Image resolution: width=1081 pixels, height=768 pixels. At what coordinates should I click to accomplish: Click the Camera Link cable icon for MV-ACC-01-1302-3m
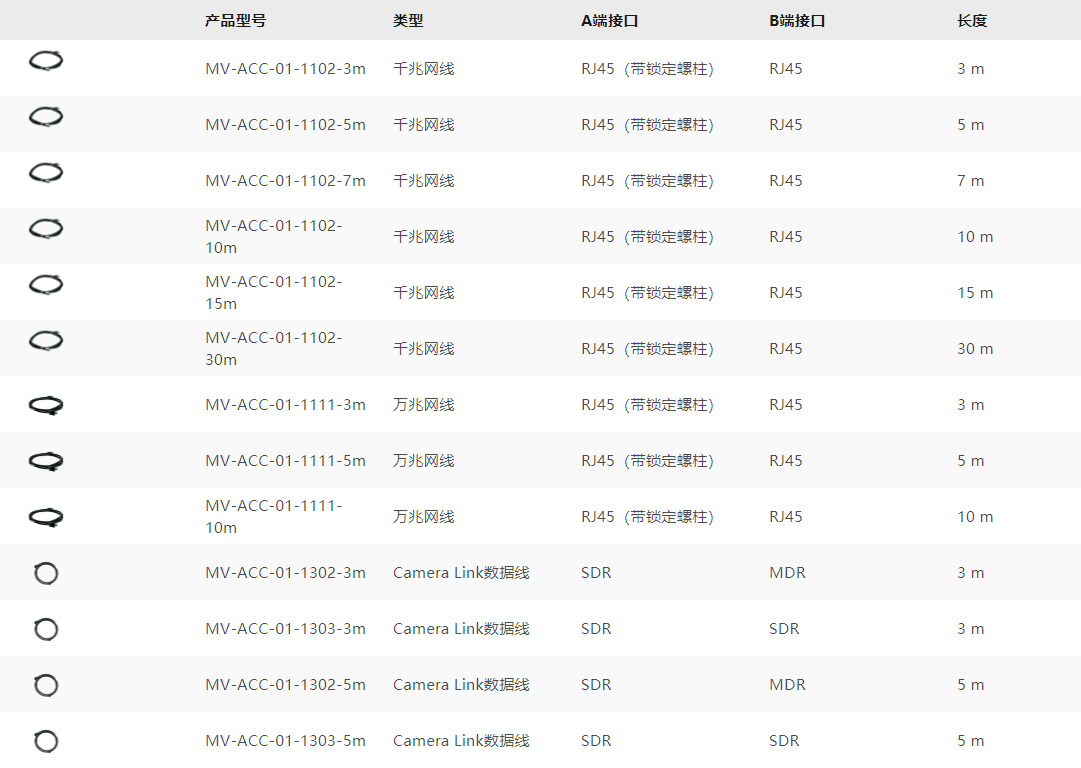click(46, 572)
